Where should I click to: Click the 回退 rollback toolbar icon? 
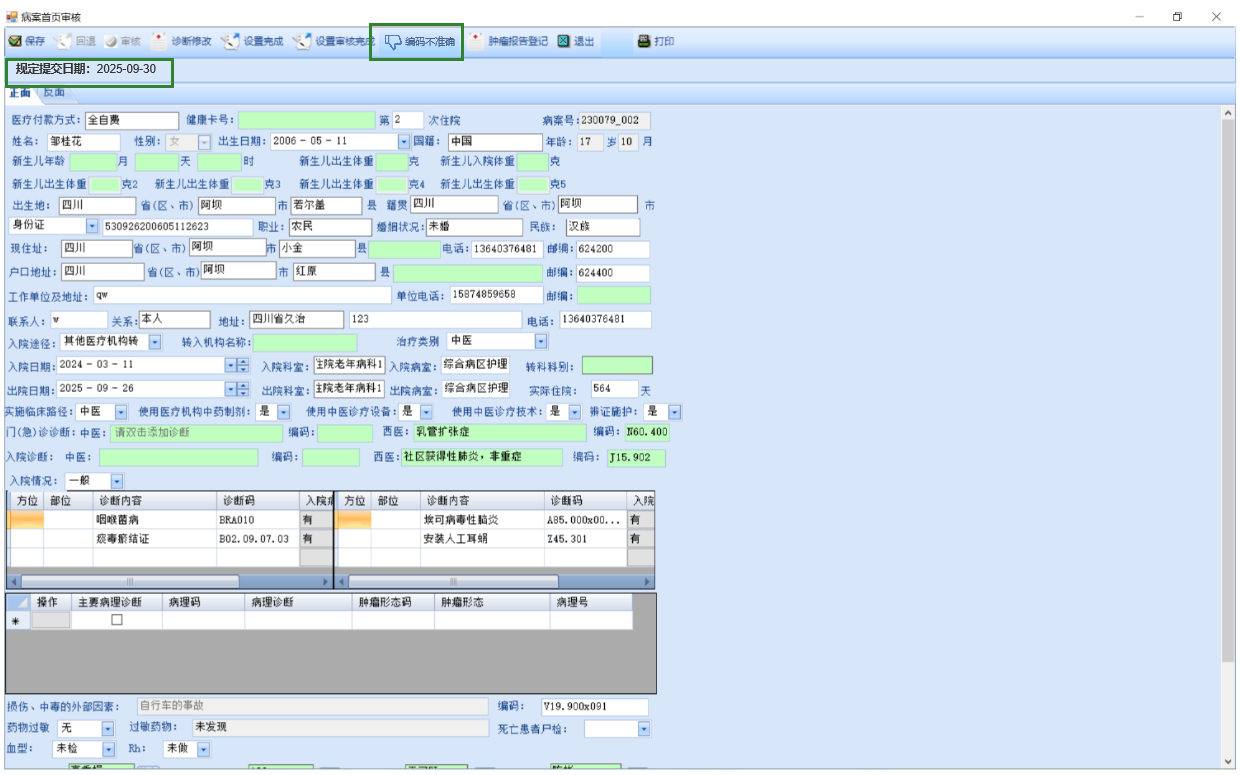65,42
